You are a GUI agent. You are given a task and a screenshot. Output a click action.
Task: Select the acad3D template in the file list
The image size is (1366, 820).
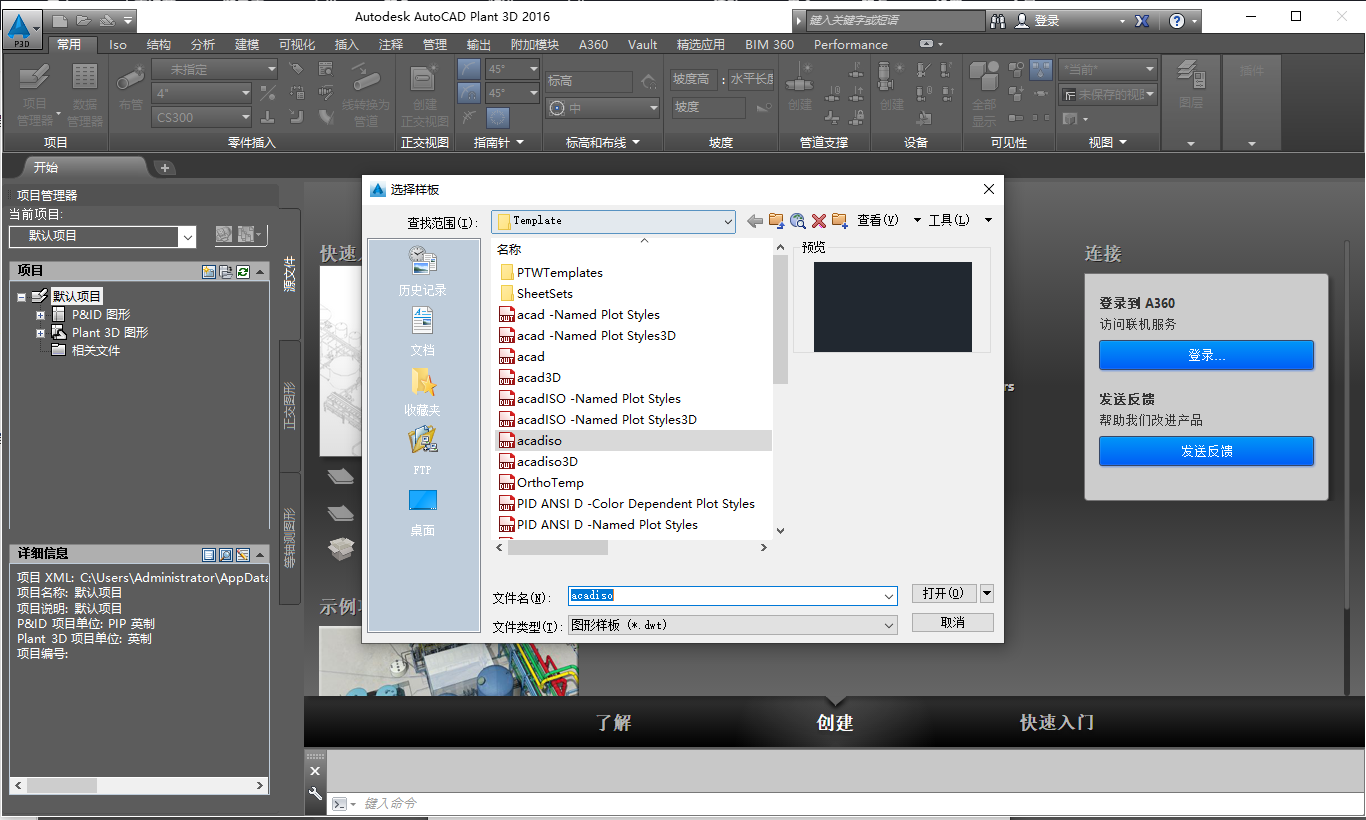[537, 377]
